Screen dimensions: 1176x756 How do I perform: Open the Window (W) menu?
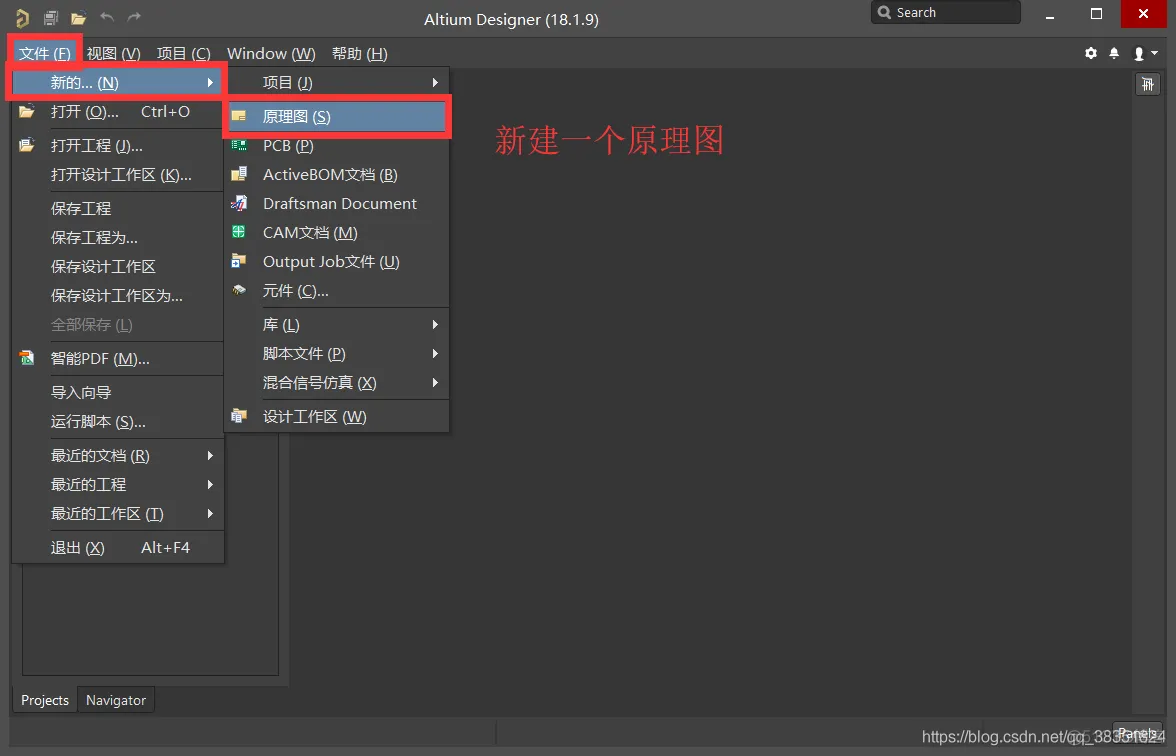tap(271, 53)
